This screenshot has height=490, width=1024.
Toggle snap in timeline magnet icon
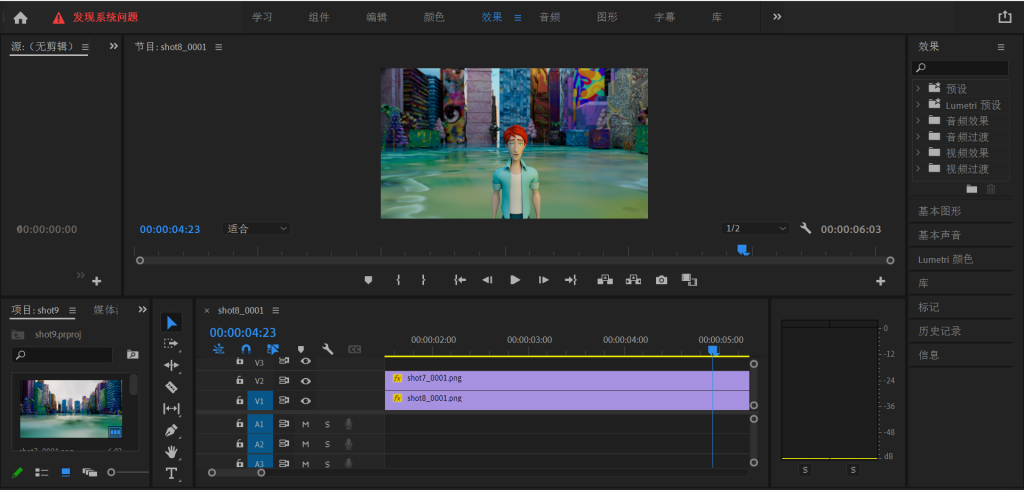tap(246, 350)
